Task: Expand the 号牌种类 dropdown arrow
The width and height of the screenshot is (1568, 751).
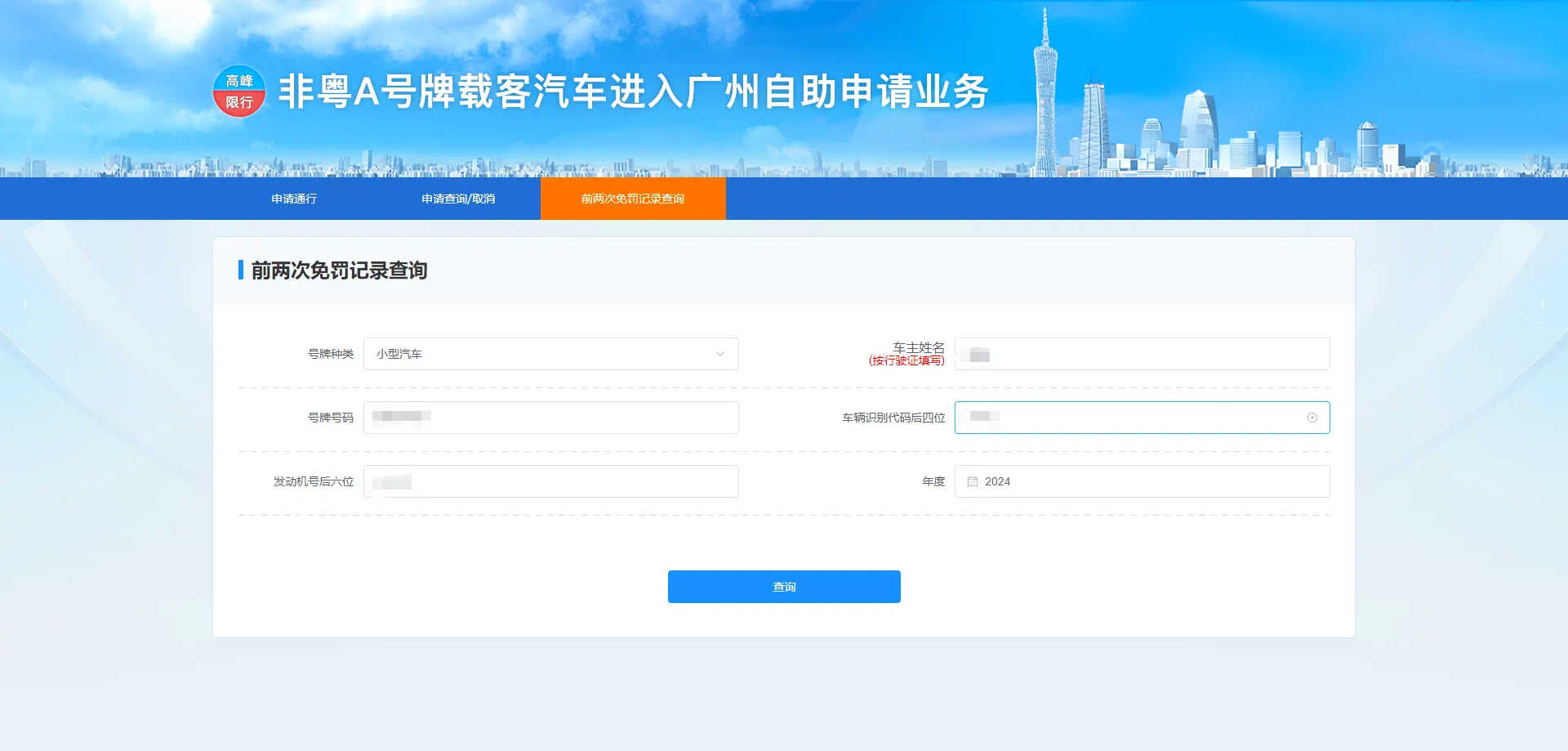Action: pos(719,354)
